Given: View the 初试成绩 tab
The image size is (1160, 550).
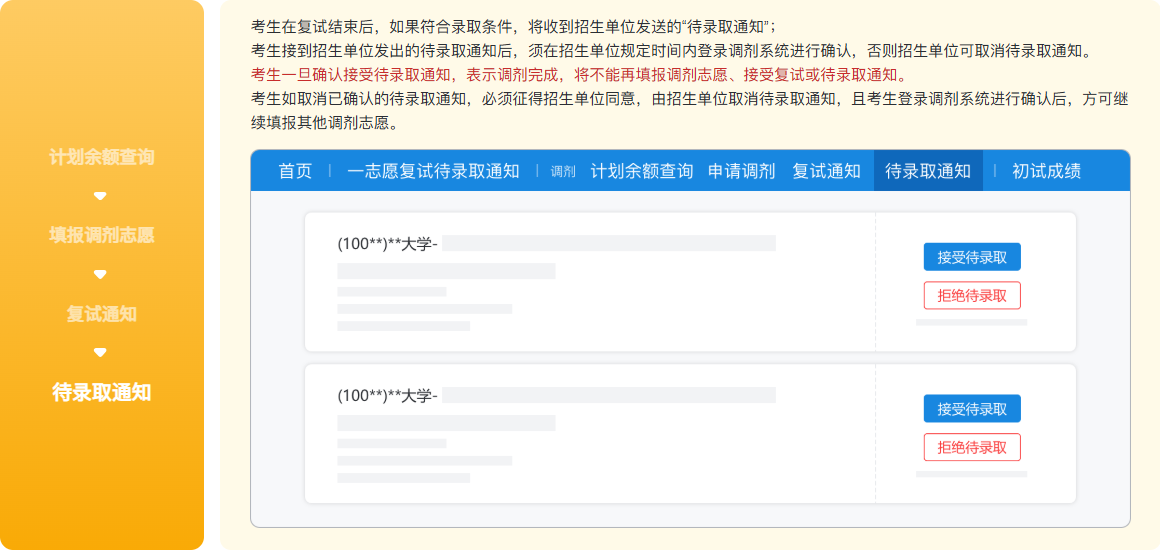Looking at the screenshot, I should (1046, 171).
